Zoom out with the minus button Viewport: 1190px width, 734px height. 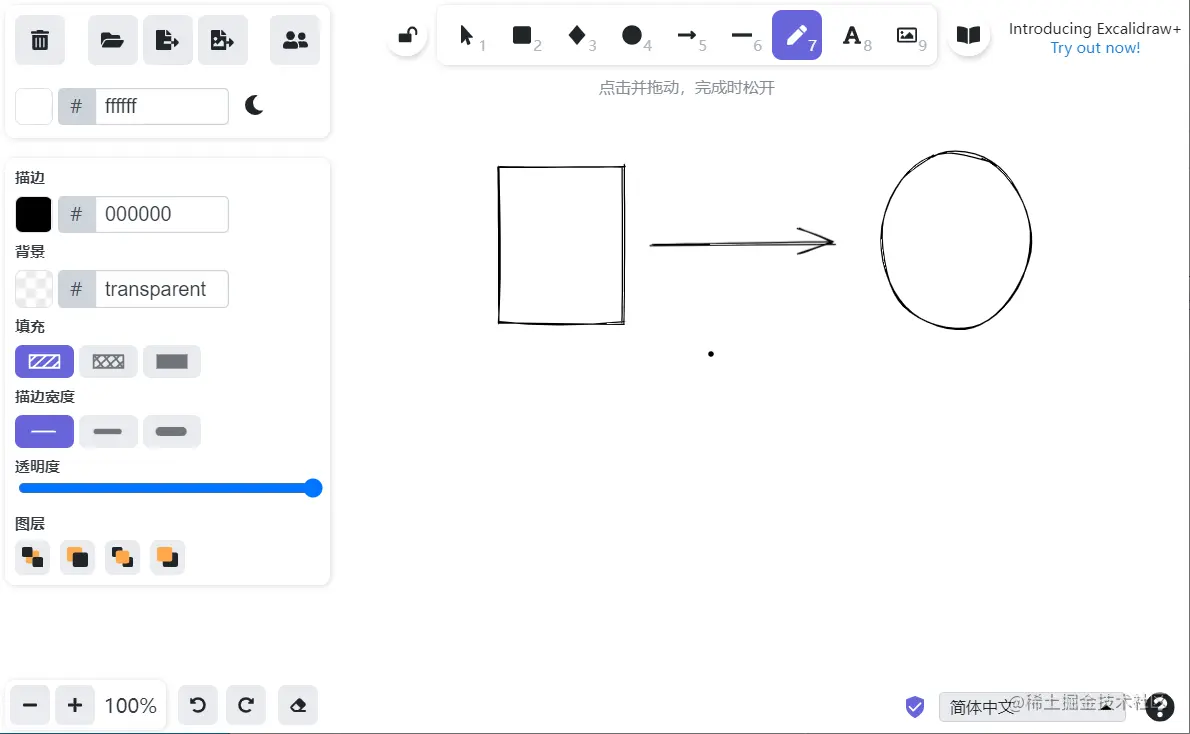pyautogui.click(x=30, y=705)
